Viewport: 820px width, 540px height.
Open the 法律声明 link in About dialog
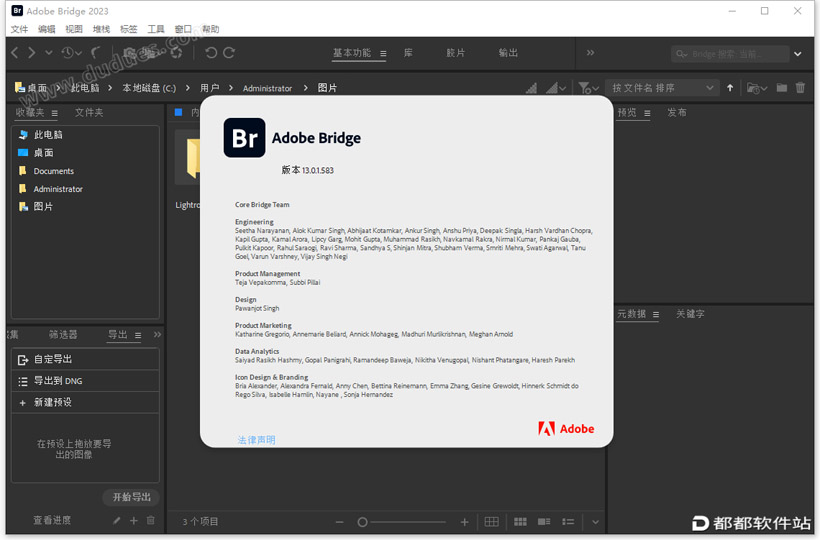click(256, 440)
